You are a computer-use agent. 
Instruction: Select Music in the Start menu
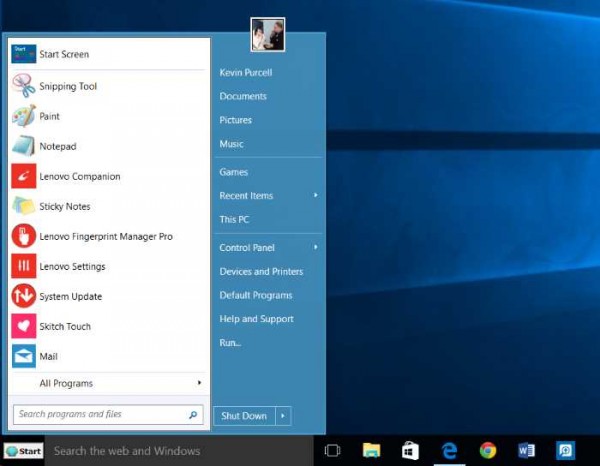point(232,144)
